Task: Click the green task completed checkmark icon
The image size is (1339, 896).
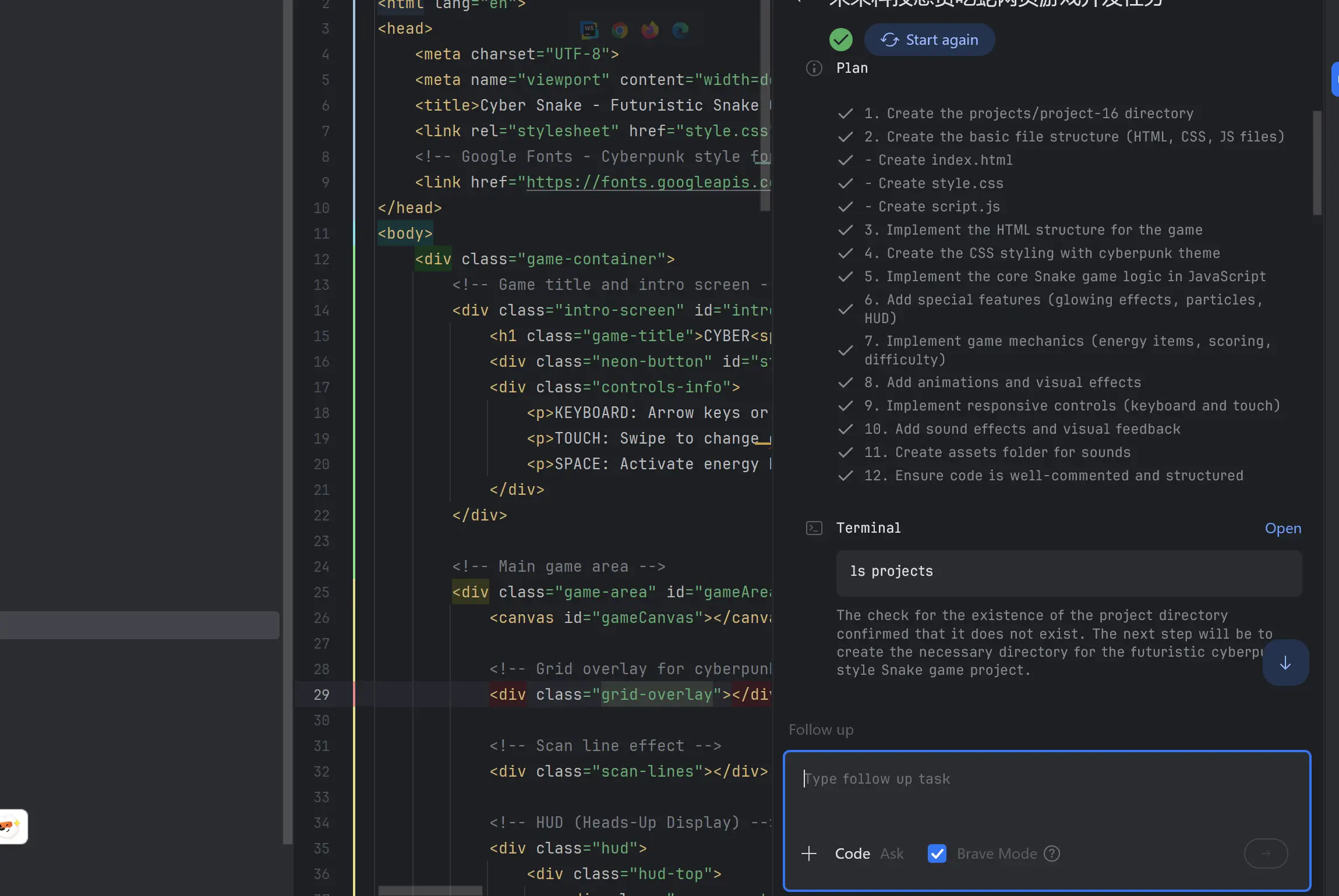Action: tap(840, 40)
